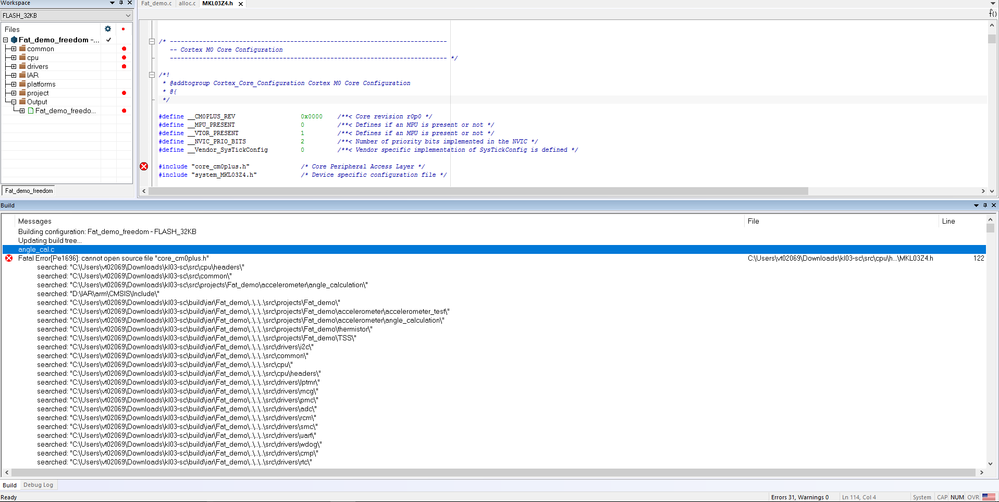
Task: Pin the Workspace panel
Action: (x=121, y=3)
